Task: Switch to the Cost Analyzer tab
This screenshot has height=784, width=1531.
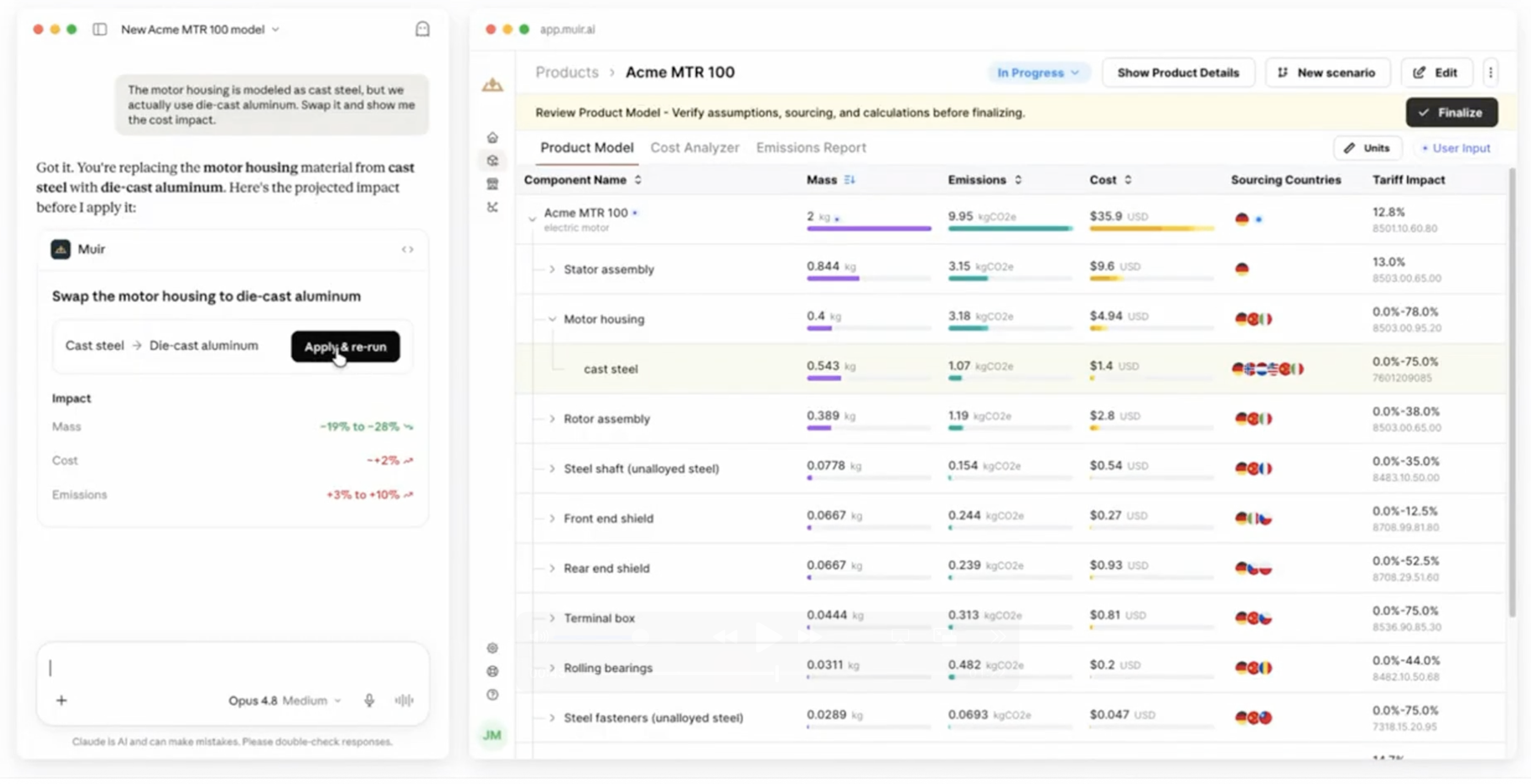Action: [x=694, y=148]
